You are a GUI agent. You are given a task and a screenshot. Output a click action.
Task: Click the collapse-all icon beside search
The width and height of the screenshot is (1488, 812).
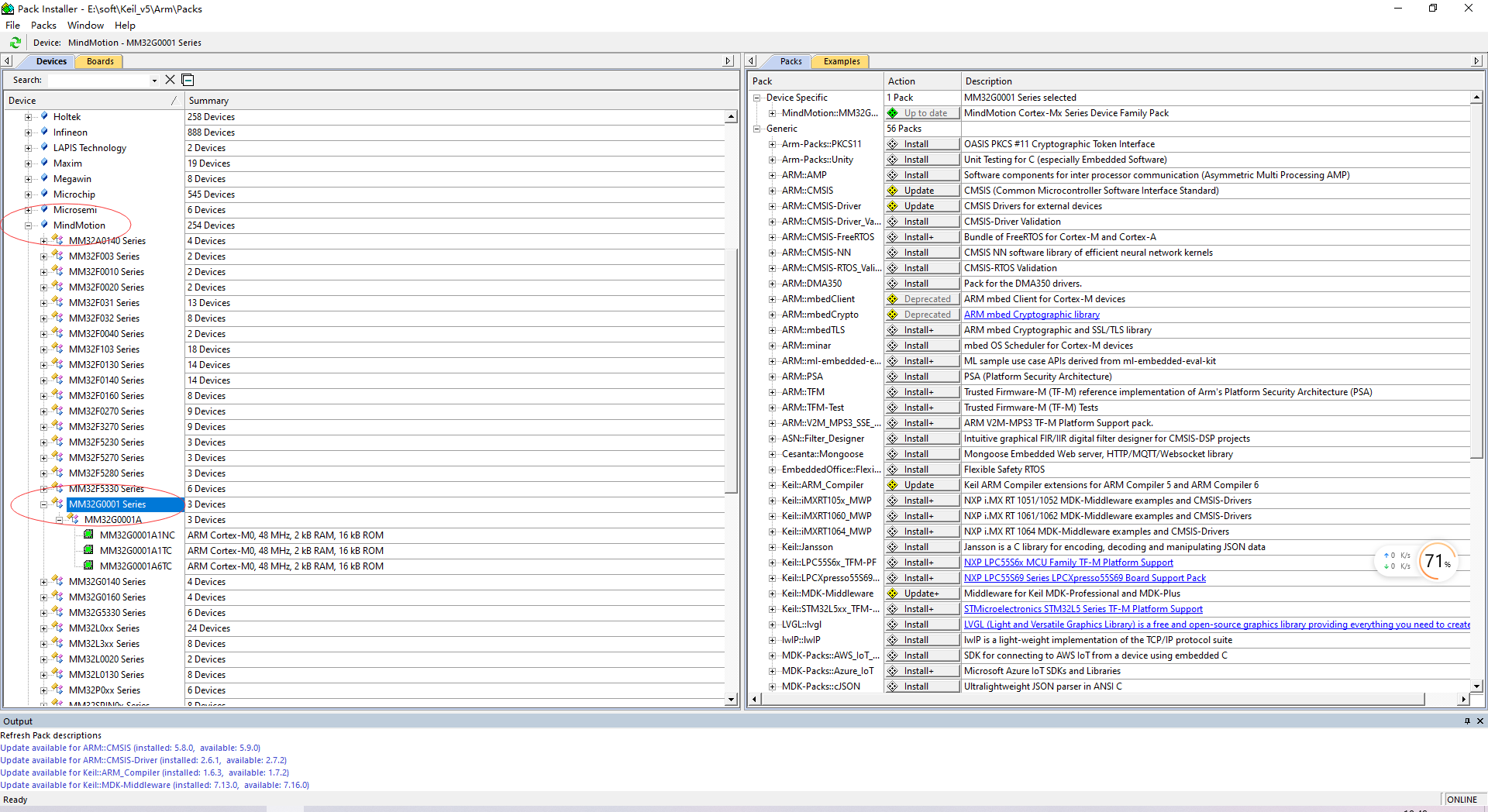pyautogui.click(x=188, y=80)
